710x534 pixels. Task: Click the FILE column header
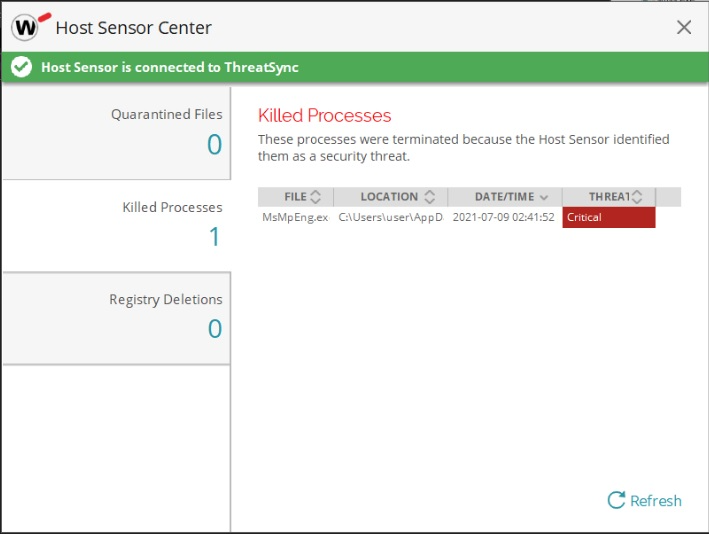click(x=295, y=197)
